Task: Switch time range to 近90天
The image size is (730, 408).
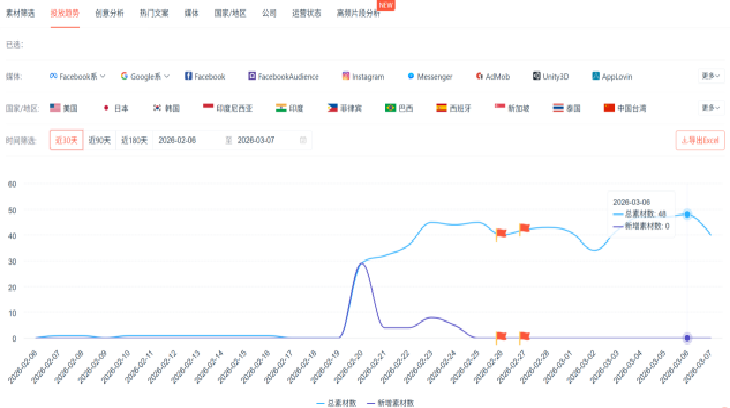Action: 99,140
